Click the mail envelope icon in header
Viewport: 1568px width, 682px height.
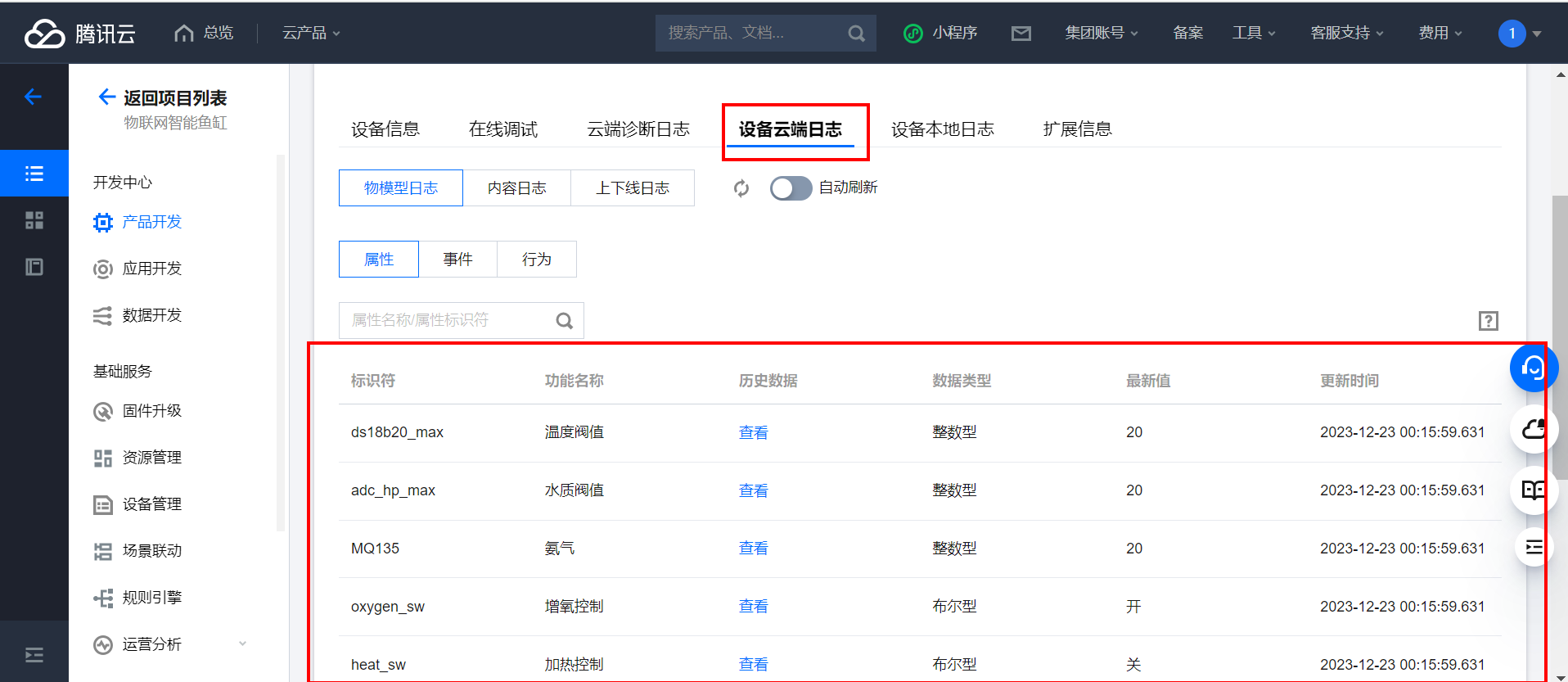pos(1021,34)
